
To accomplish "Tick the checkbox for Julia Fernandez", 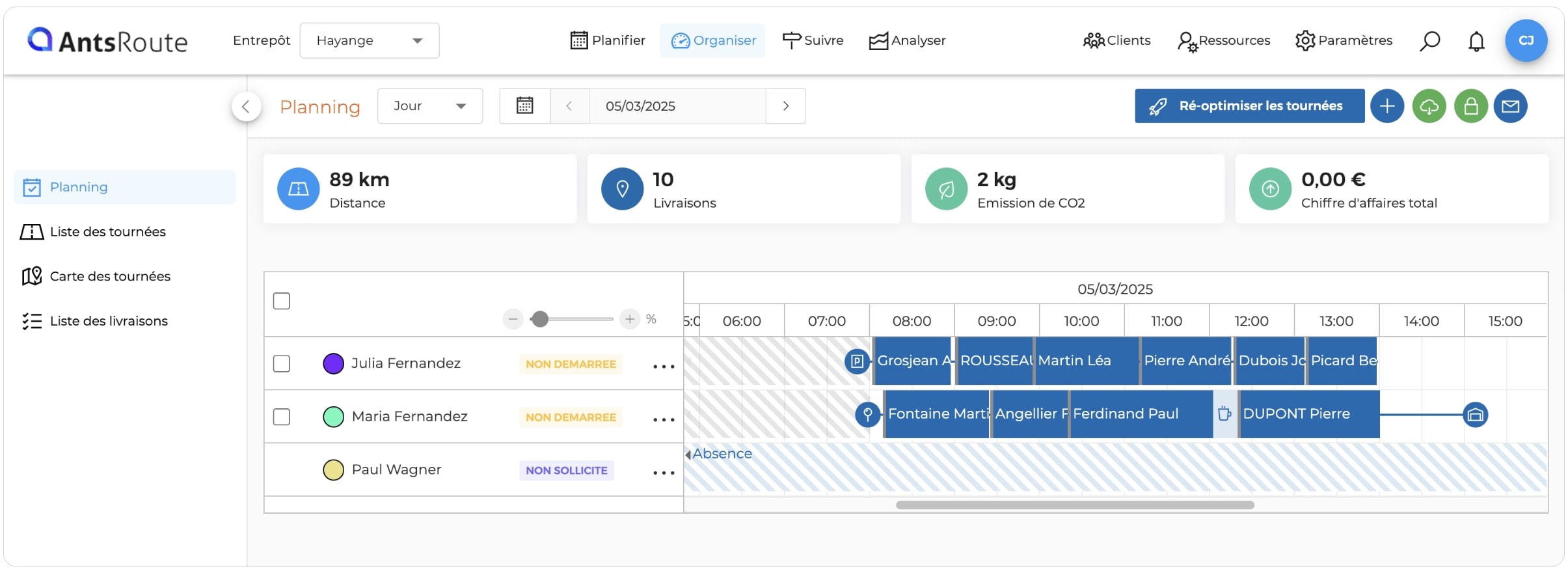I will pos(282,363).
